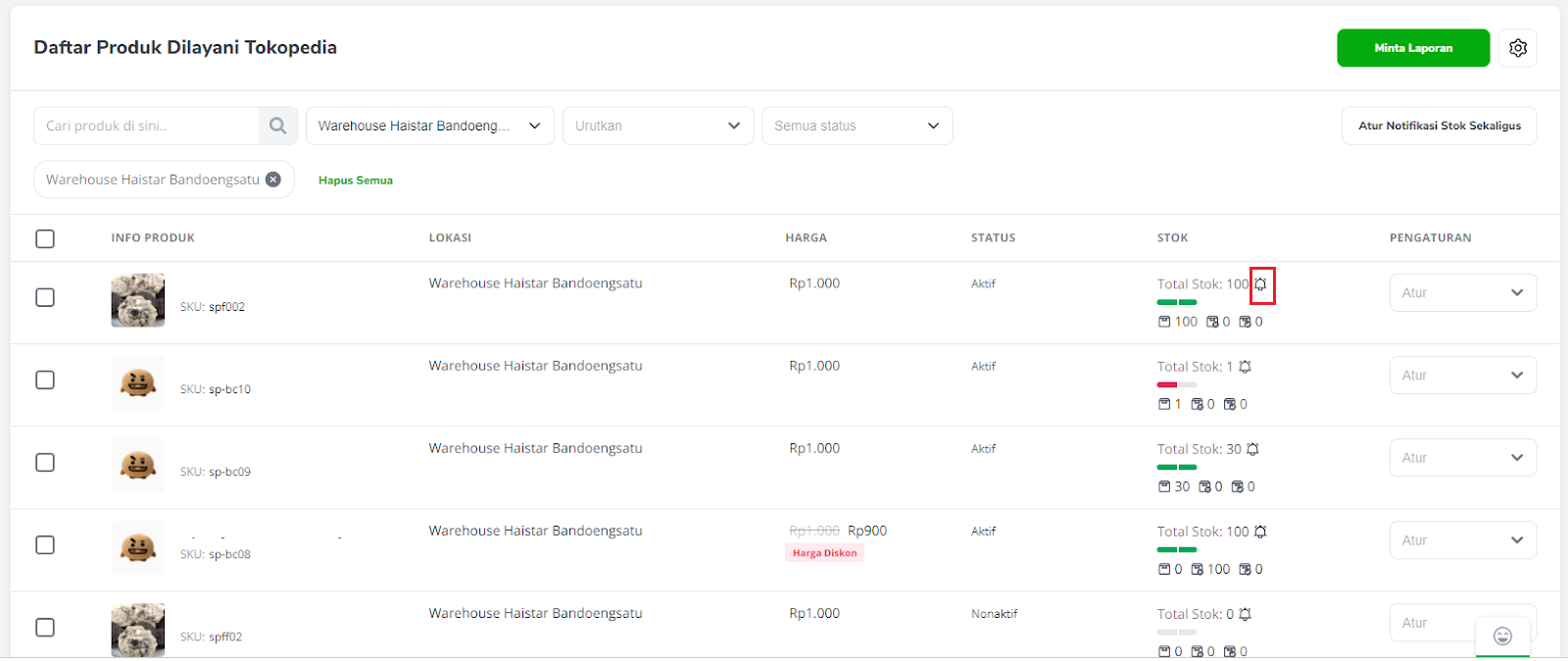Click the INFO PRODUK column header
1568x661 pixels.
coord(153,238)
